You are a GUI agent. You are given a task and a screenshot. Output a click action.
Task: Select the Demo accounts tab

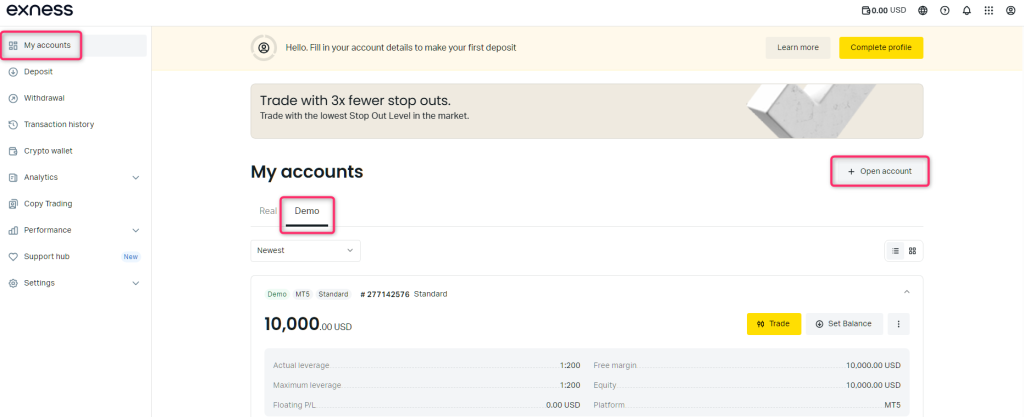307,211
